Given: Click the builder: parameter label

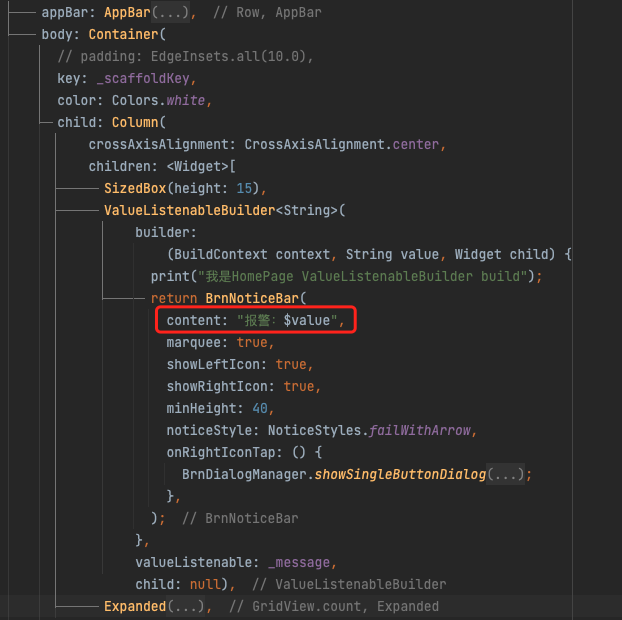Looking at the screenshot, I should (166, 232).
